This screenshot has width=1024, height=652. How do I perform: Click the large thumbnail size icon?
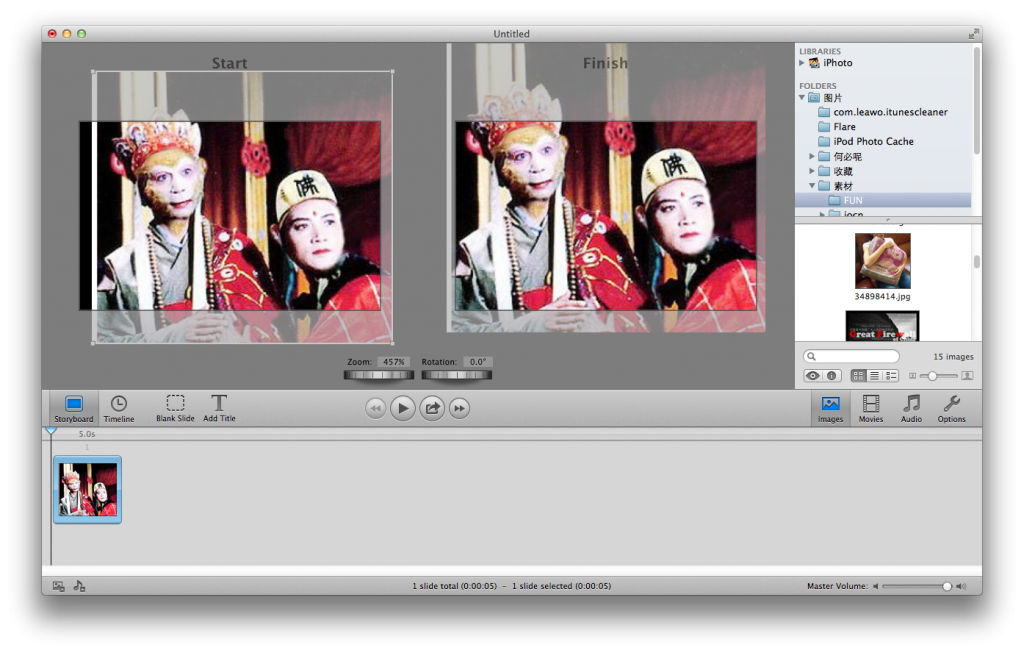967,376
